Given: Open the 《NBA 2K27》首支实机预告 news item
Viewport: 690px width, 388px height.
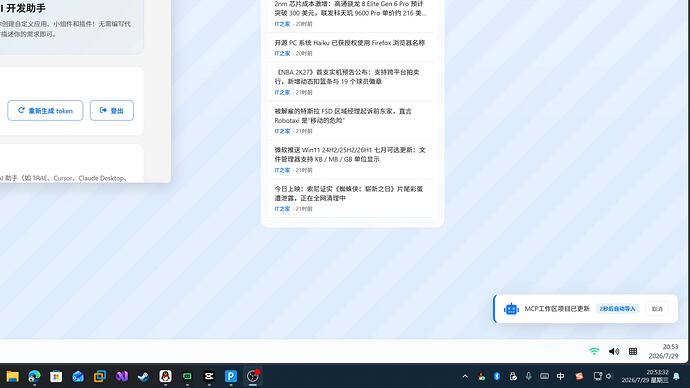Looking at the screenshot, I should 347,77.
